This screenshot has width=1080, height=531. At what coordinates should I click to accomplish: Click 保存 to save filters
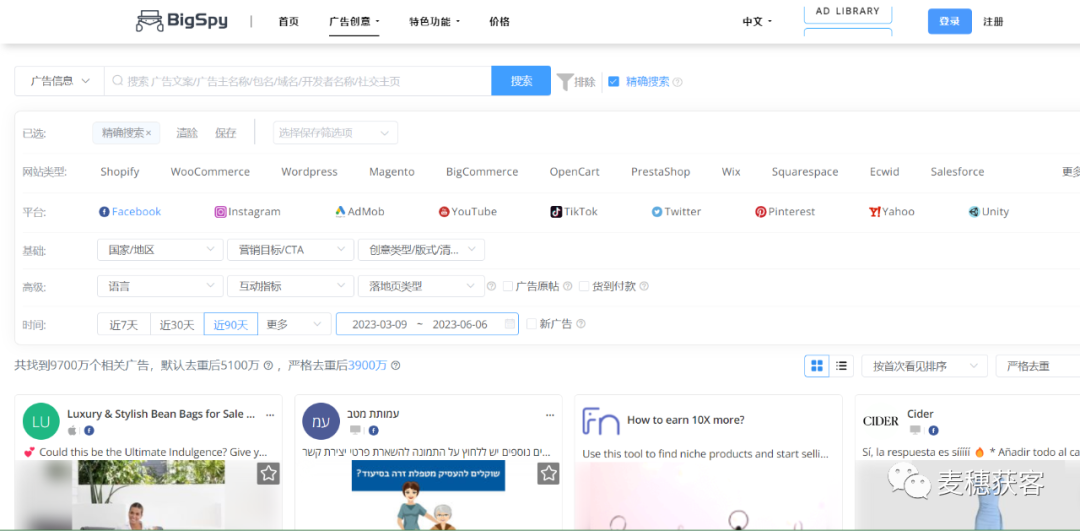(x=226, y=133)
